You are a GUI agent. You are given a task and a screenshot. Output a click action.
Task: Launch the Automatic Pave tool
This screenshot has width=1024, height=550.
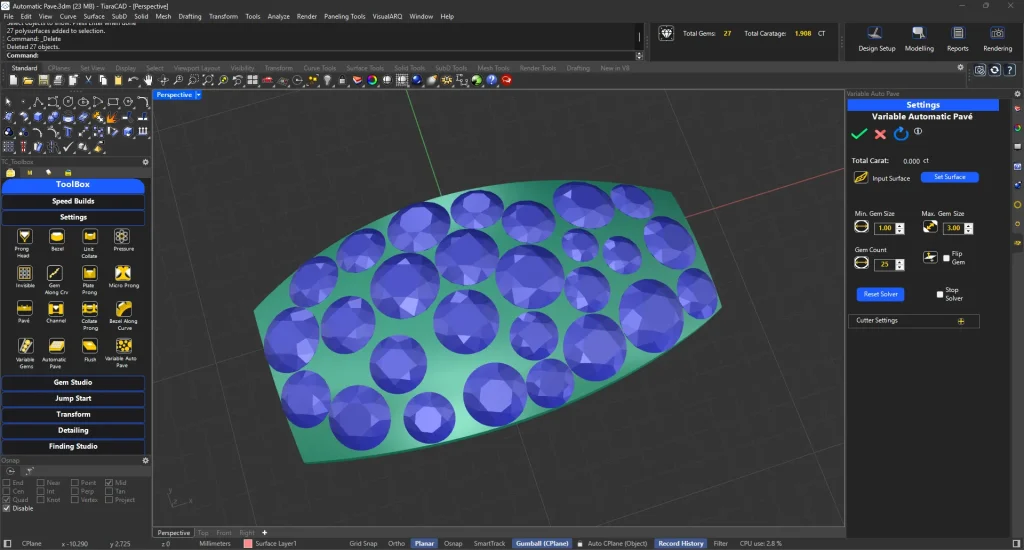click(57, 345)
